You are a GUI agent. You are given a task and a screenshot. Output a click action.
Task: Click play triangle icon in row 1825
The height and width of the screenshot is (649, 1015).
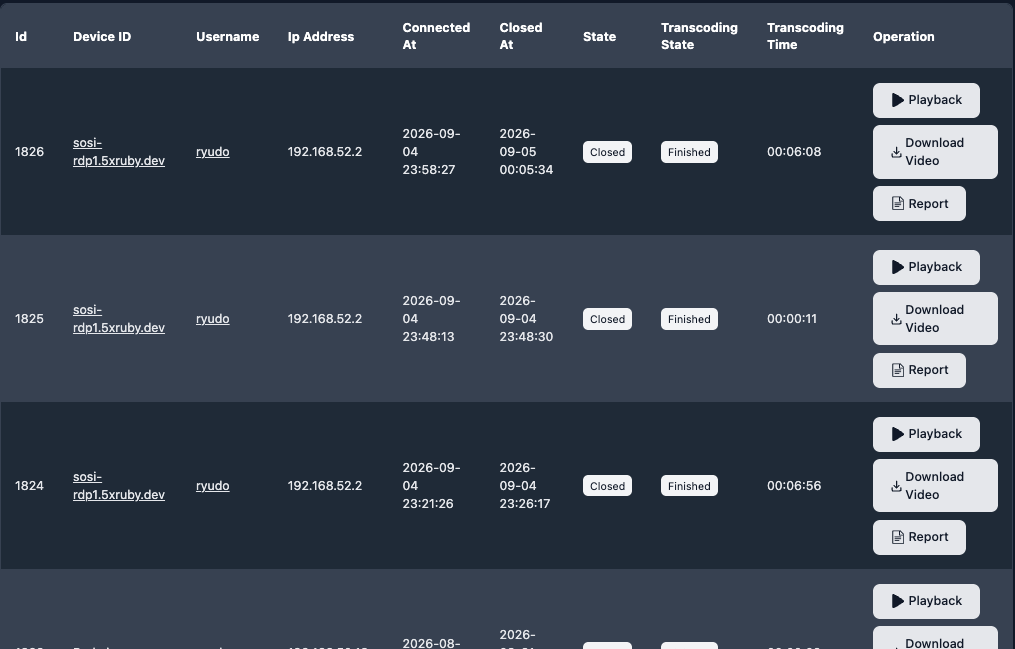(x=897, y=267)
